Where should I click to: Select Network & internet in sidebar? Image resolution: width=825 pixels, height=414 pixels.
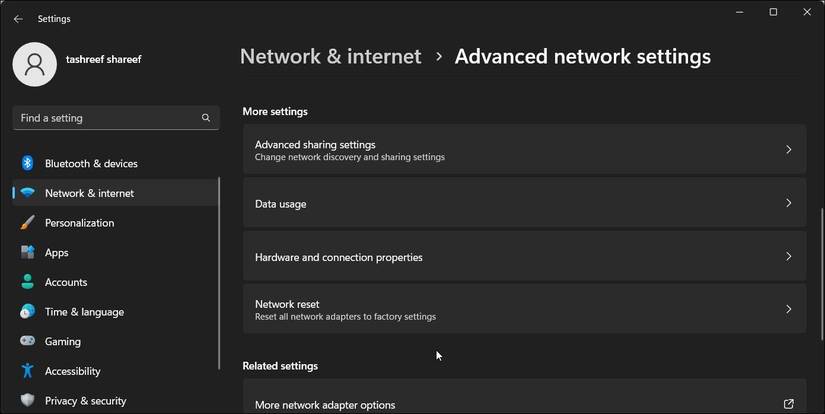(x=89, y=193)
